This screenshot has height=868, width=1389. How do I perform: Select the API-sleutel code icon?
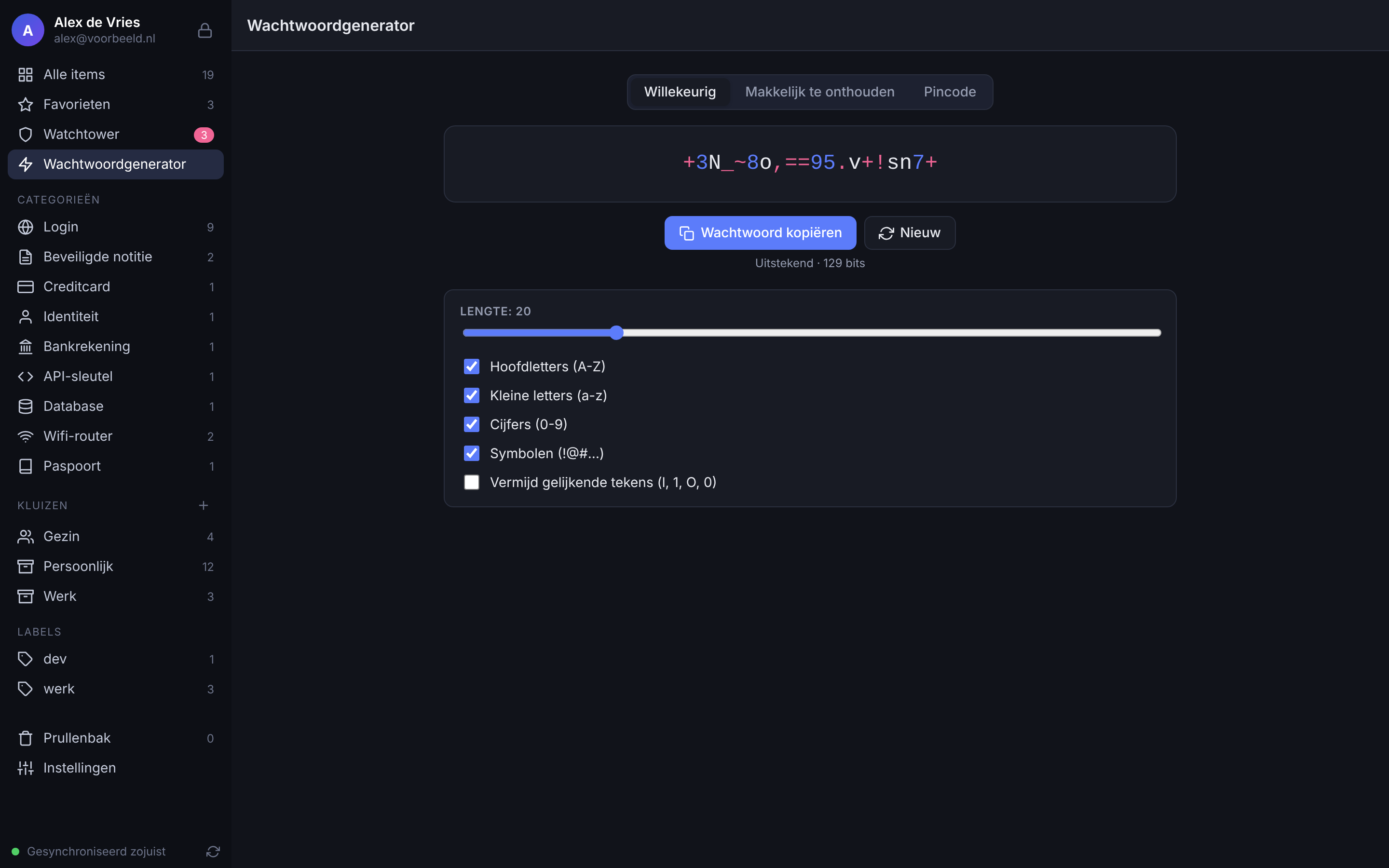(x=25, y=377)
